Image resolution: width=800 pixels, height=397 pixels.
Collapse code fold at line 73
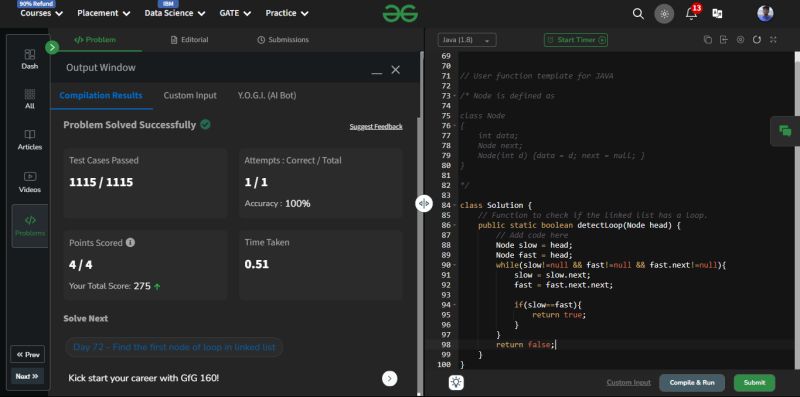(455, 96)
